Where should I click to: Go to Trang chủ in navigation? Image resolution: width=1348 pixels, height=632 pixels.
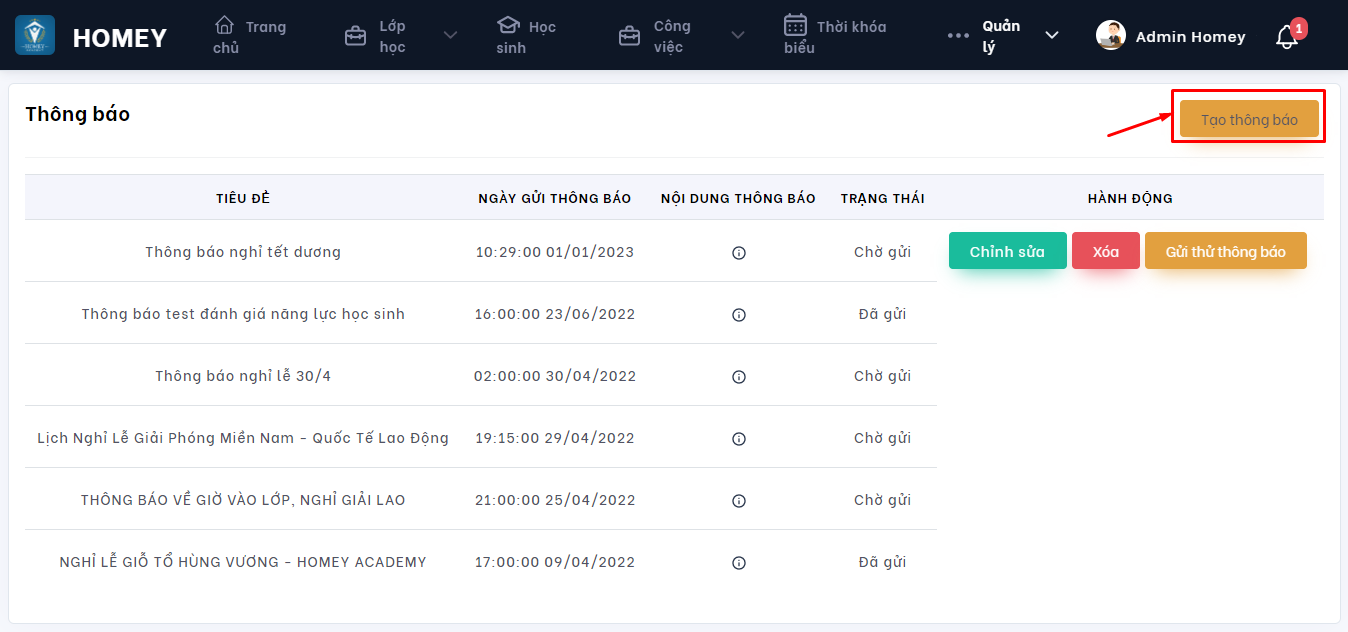tap(250, 36)
